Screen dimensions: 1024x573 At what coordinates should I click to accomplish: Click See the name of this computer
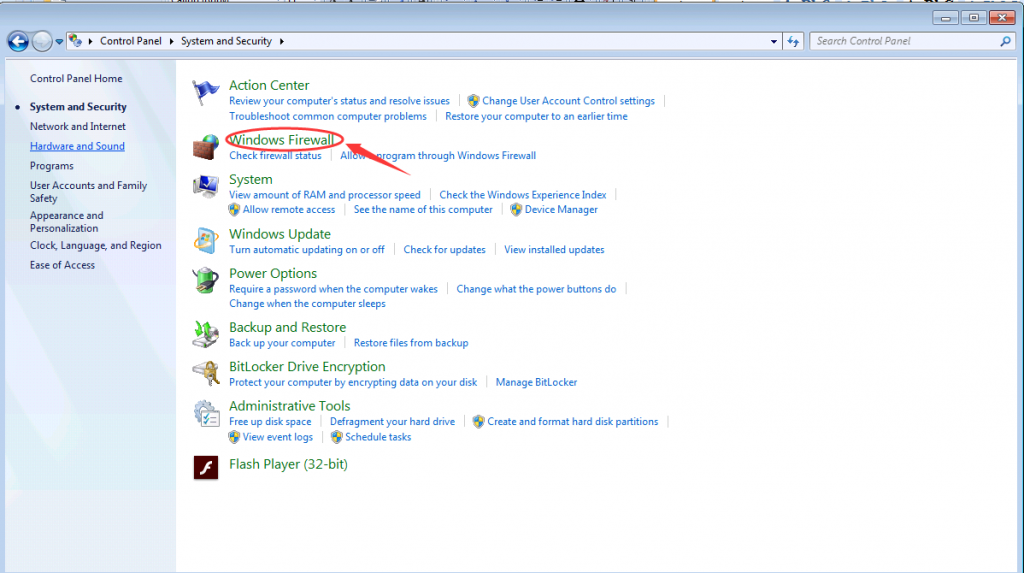(423, 210)
